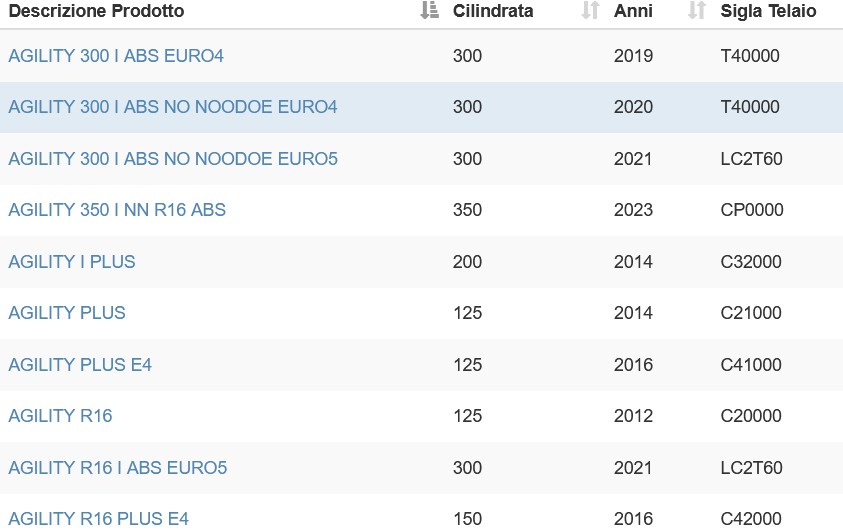
Task: Click sort arrows next to Cilindrata
Action: (x=590, y=10)
